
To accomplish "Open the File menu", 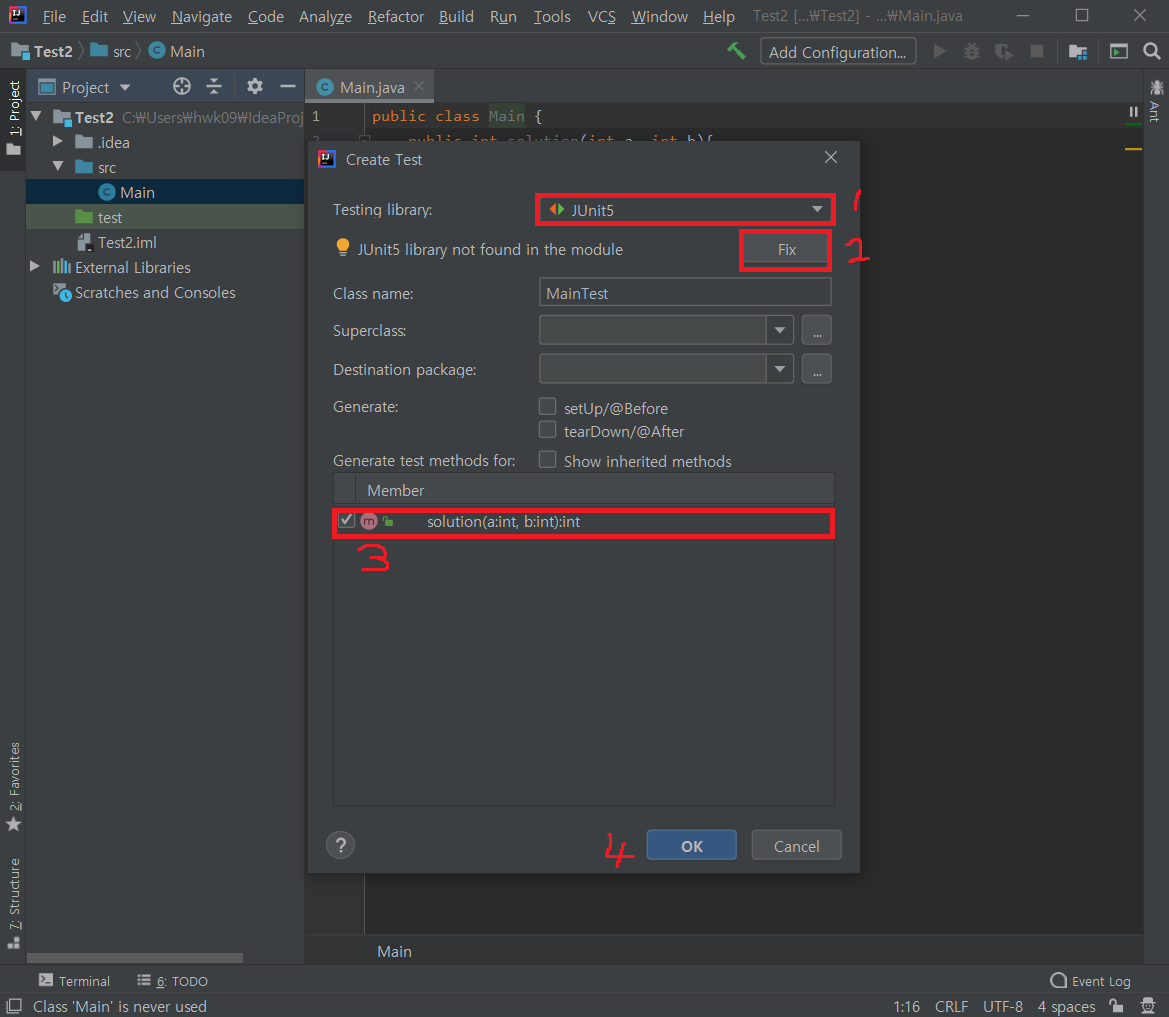I will click(x=54, y=16).
